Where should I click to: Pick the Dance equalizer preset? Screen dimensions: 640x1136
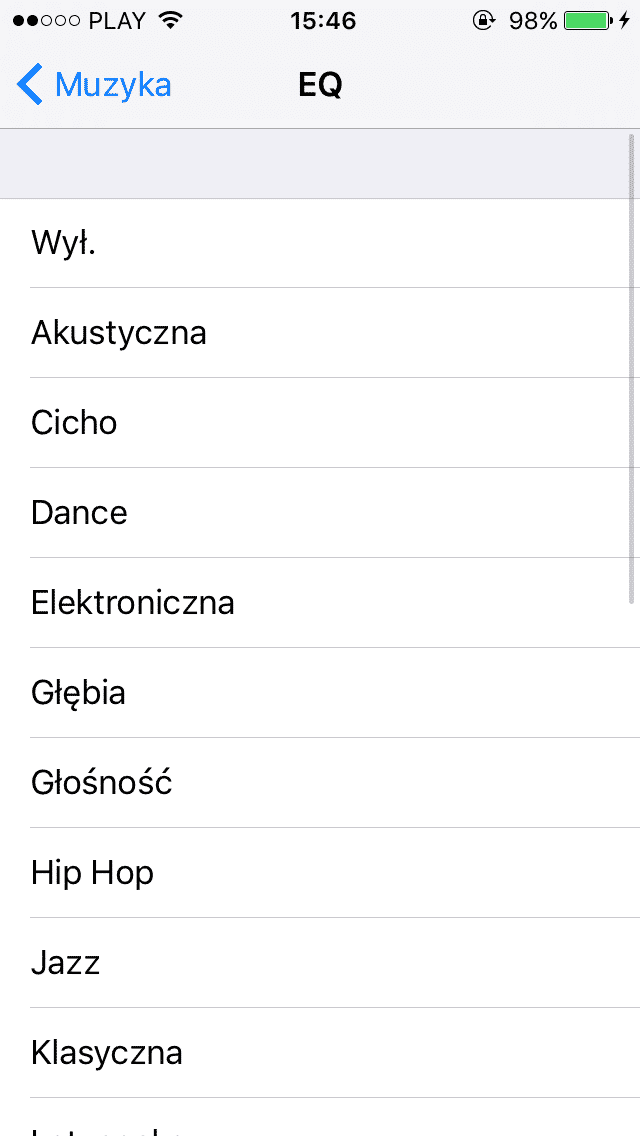pos(320,513)
